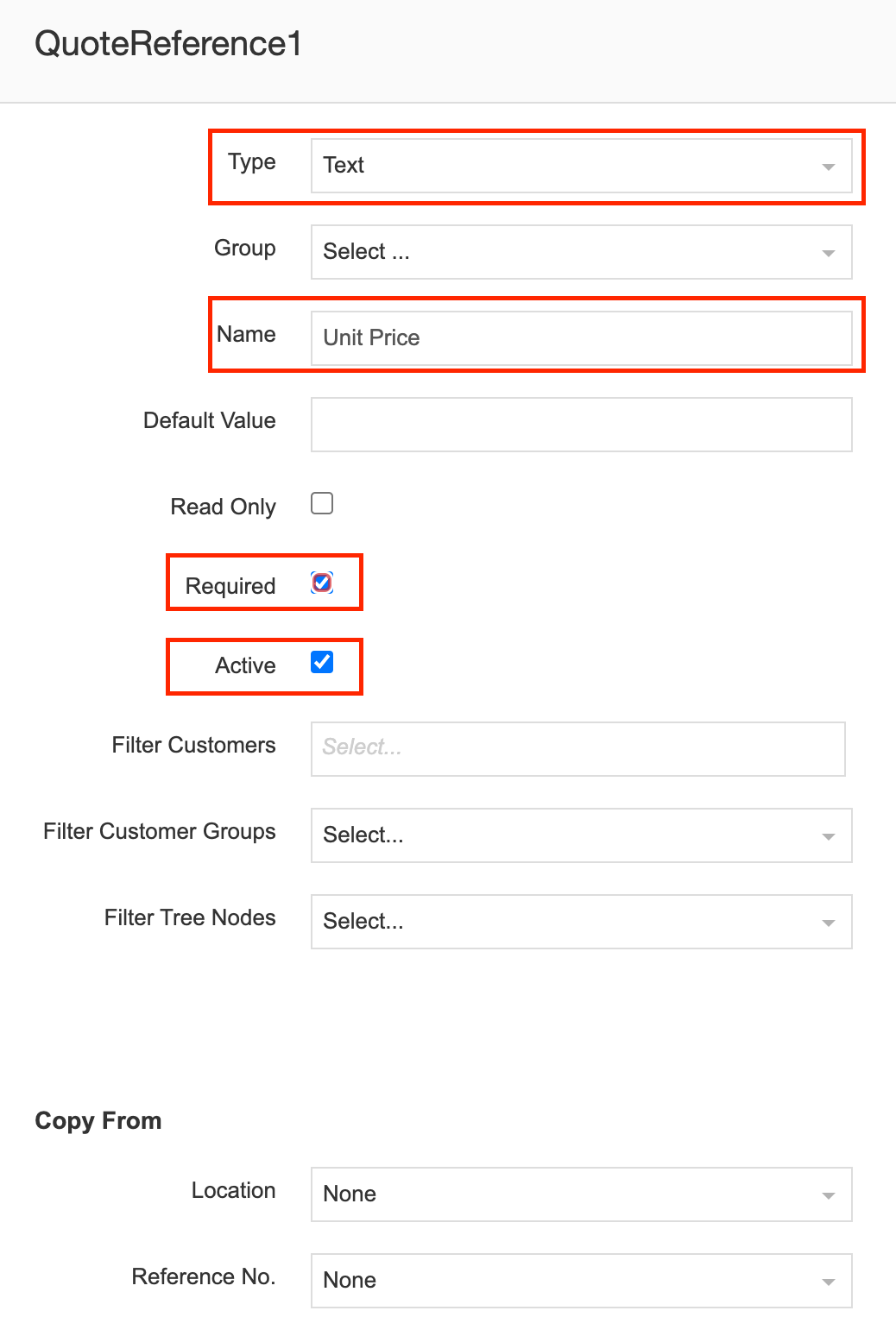Uncheck the Active checkbox

pyautogui.click(x=322, y=662)
